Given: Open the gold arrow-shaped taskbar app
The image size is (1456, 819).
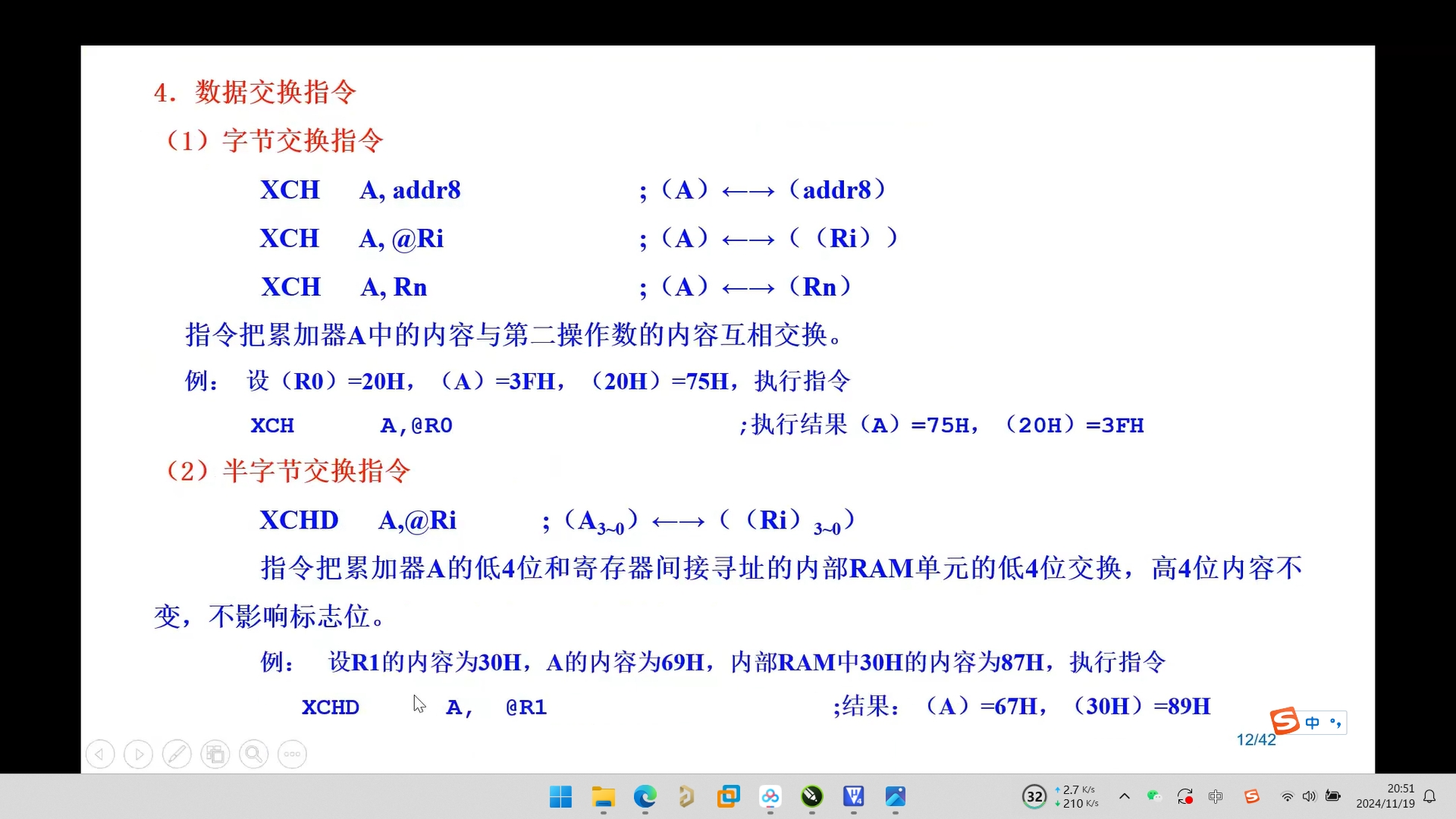Looking at the screenshot, I should point(686,796).
